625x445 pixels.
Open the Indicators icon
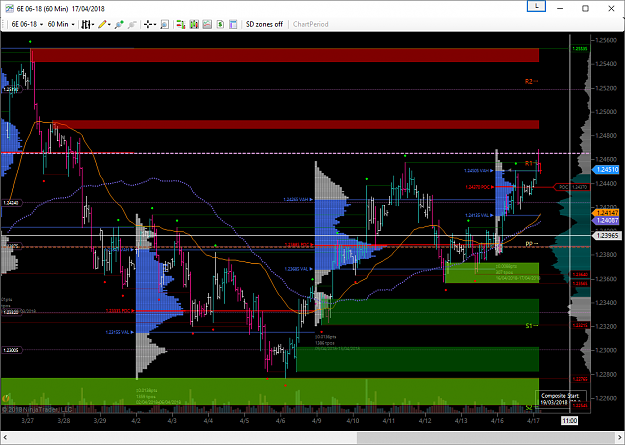pyautogui.click(x=207, y=25)
